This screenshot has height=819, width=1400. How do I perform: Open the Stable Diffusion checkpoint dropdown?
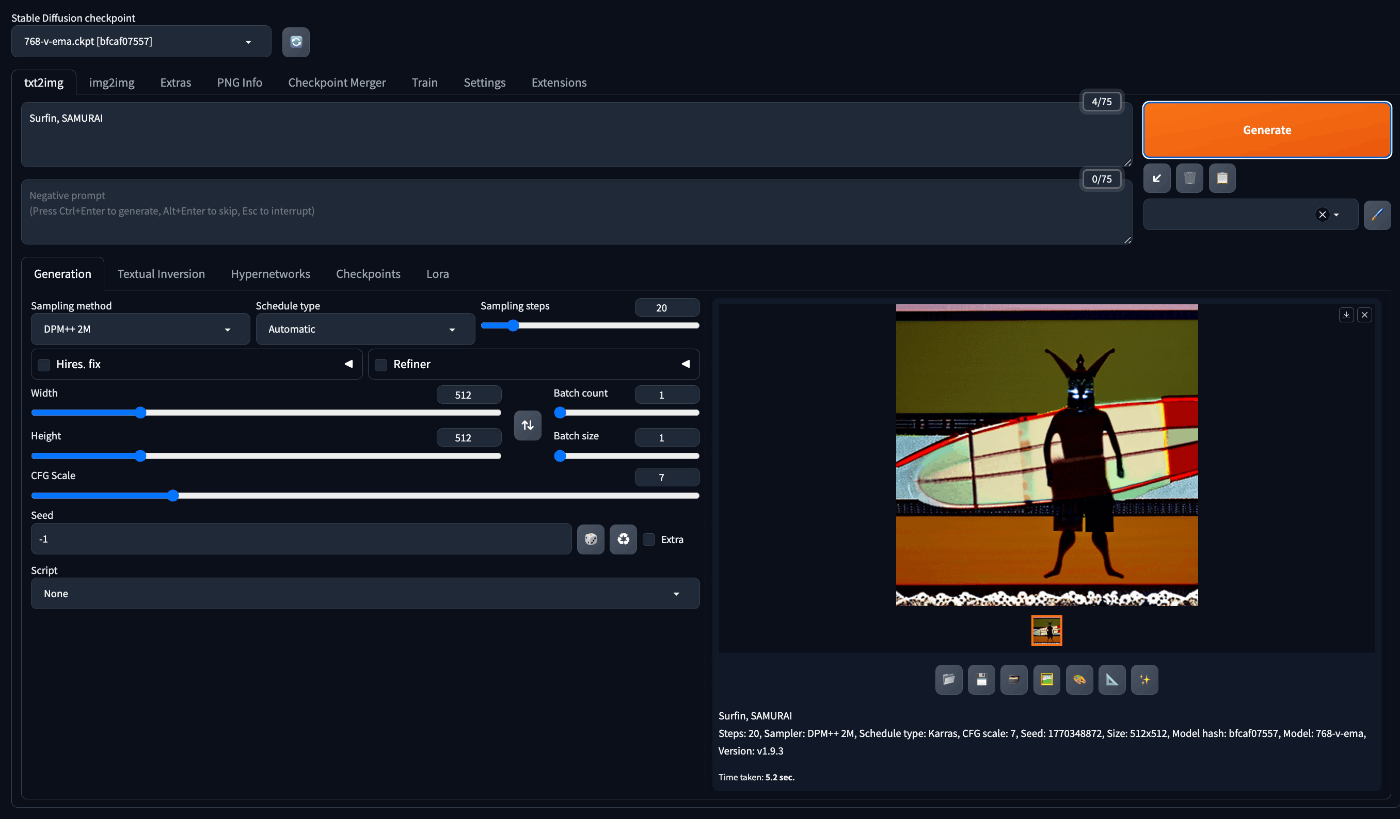point(141,41)
